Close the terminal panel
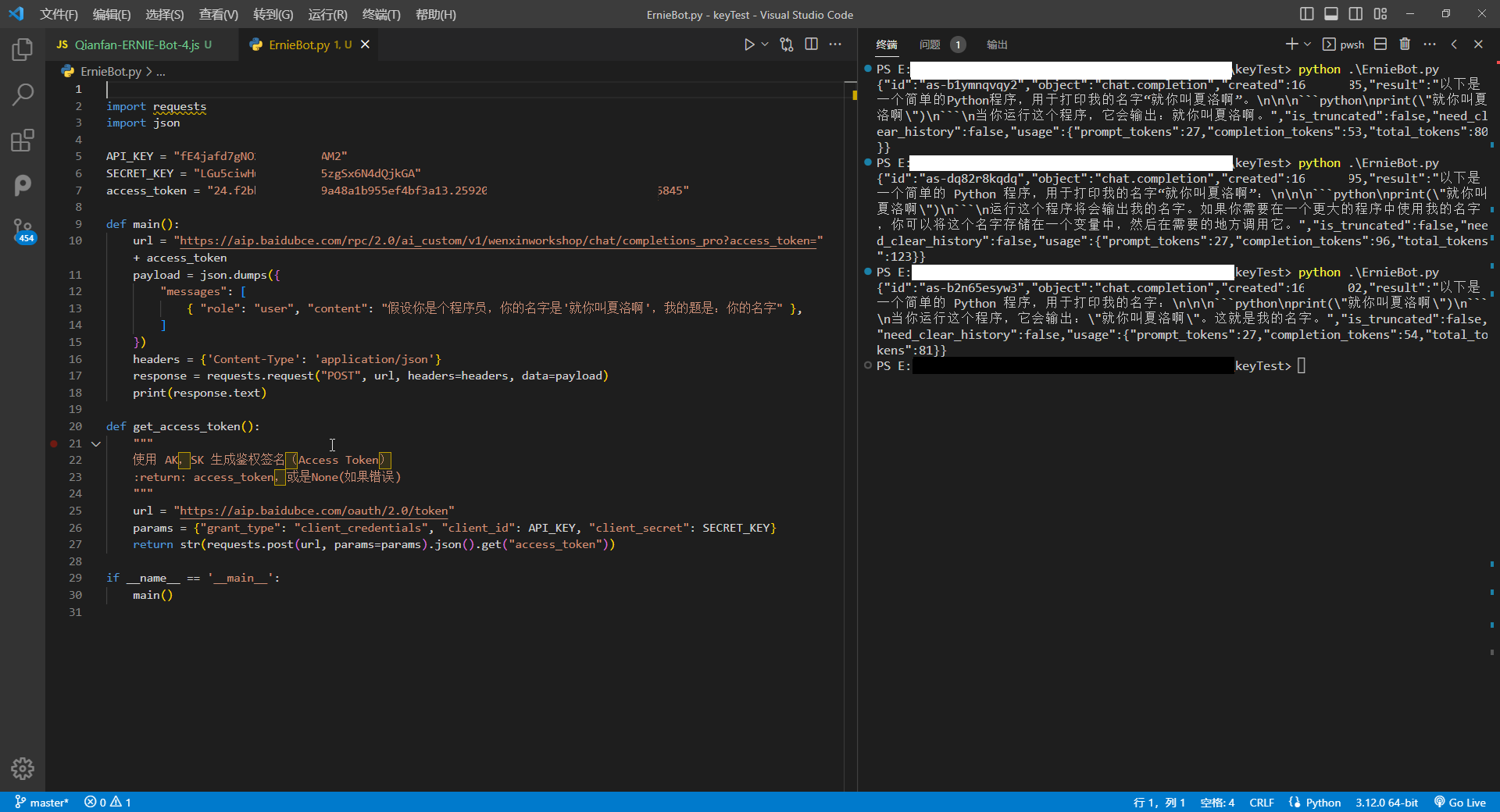 click(1478, 45)
